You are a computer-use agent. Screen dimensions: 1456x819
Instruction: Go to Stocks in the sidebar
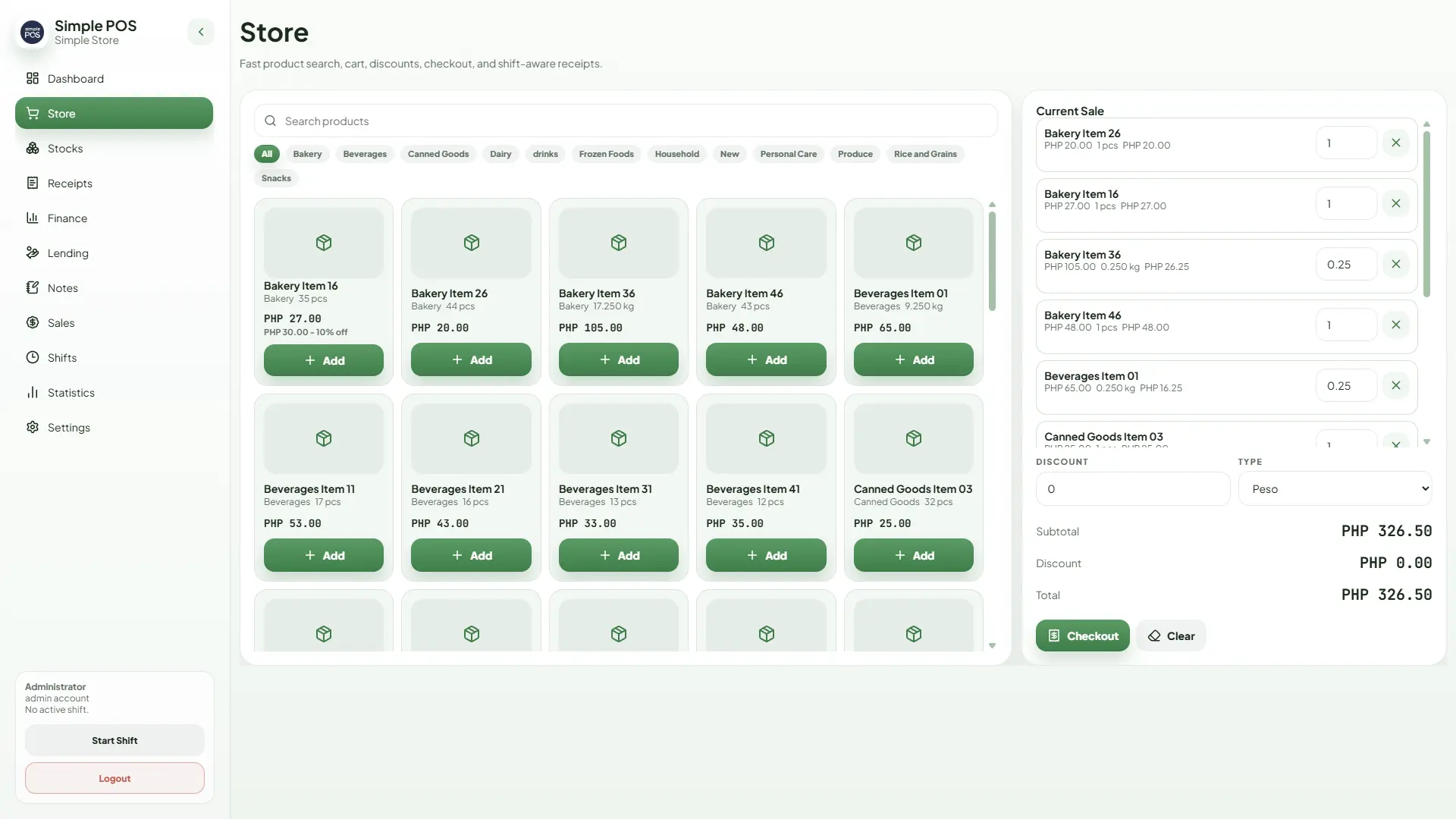(114, 149)
